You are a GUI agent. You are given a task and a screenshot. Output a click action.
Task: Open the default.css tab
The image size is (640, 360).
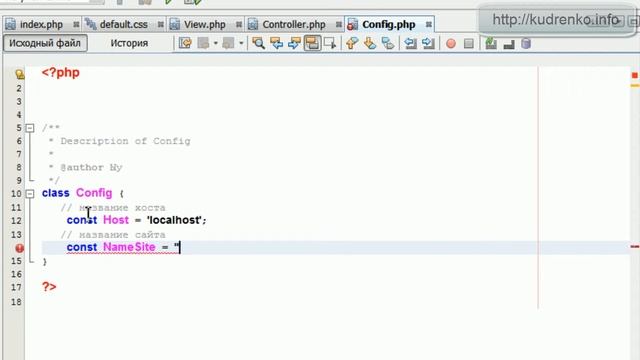click(x=124, y=24)
